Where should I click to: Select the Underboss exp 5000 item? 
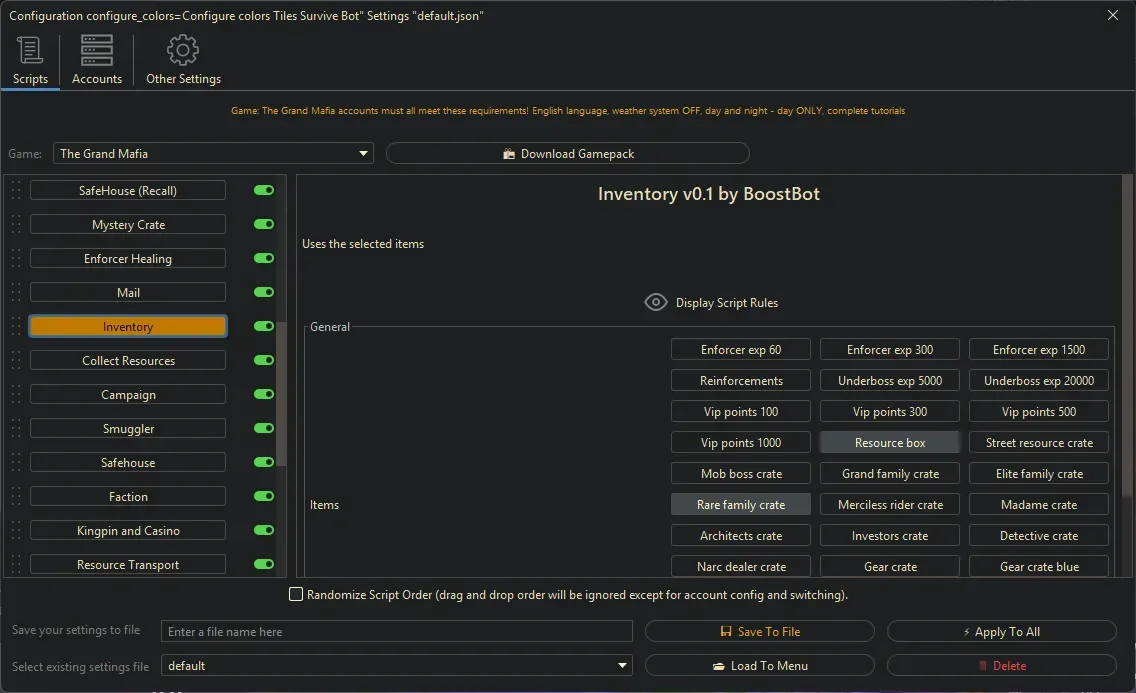coord(890,381)
